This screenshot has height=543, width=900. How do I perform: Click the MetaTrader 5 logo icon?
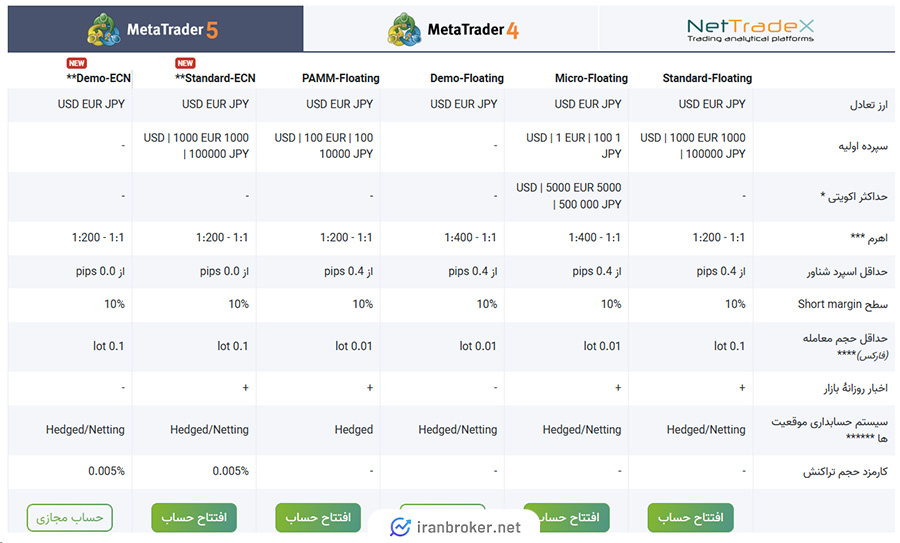[104, 29]
